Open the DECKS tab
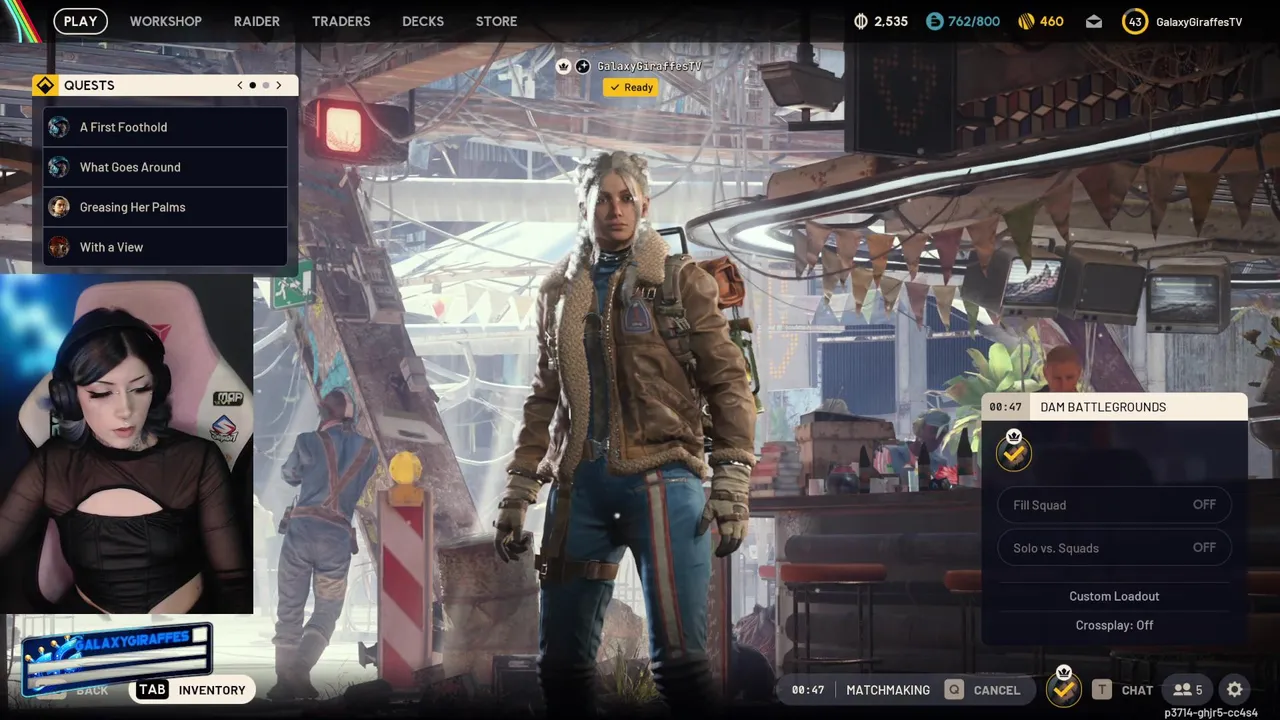Viewport: 1280px width, 720px height. 423,21
